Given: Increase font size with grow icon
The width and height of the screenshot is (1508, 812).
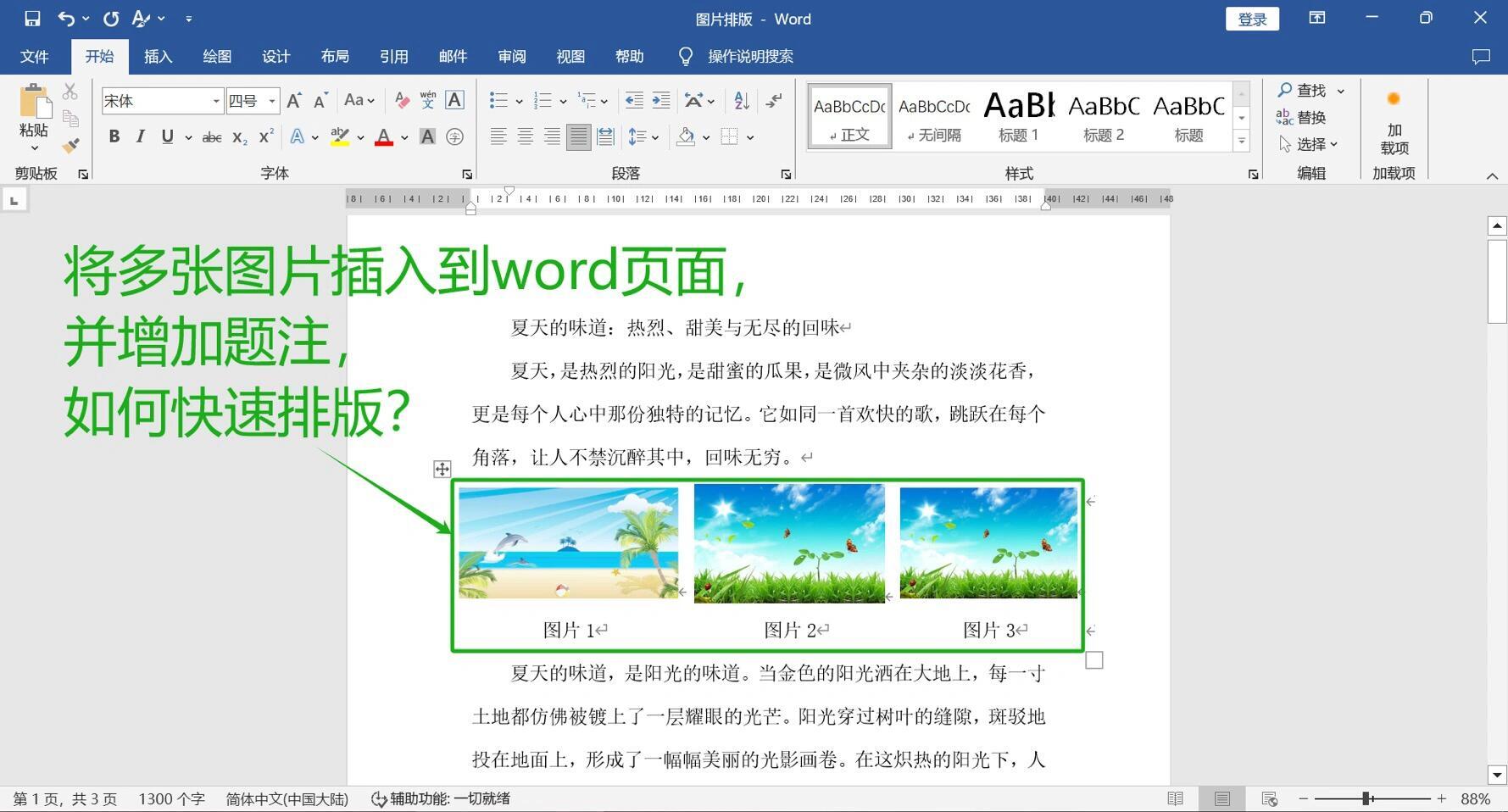Looking at the screenshot, I should [x=294, y=101].
